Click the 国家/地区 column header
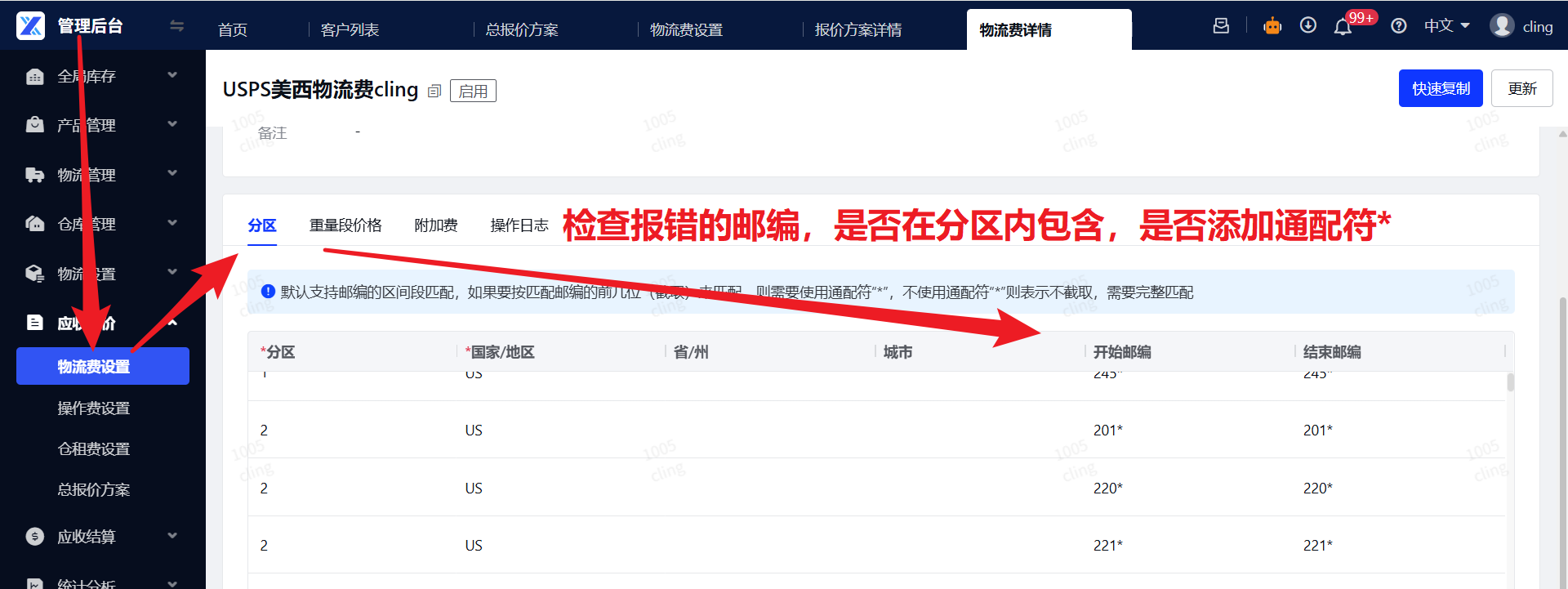The image size is (1568, 589). (500, 352)
